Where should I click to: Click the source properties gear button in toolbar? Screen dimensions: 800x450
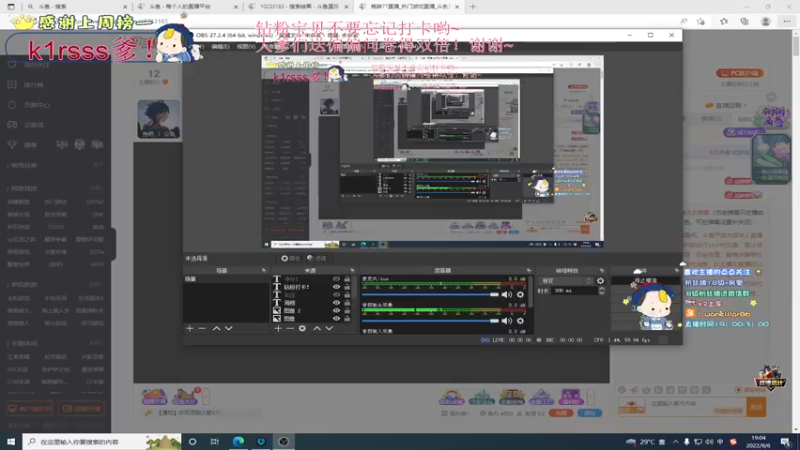pyautogui.click(x=290, y=259)
